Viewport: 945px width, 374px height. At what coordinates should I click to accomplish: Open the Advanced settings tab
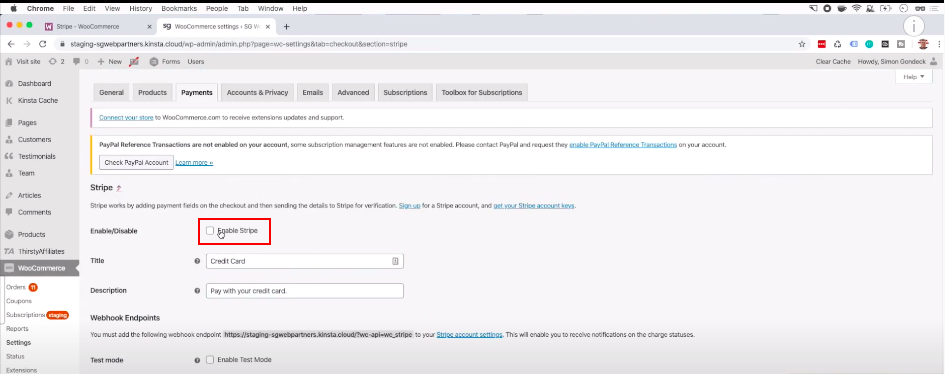point(353,93)
